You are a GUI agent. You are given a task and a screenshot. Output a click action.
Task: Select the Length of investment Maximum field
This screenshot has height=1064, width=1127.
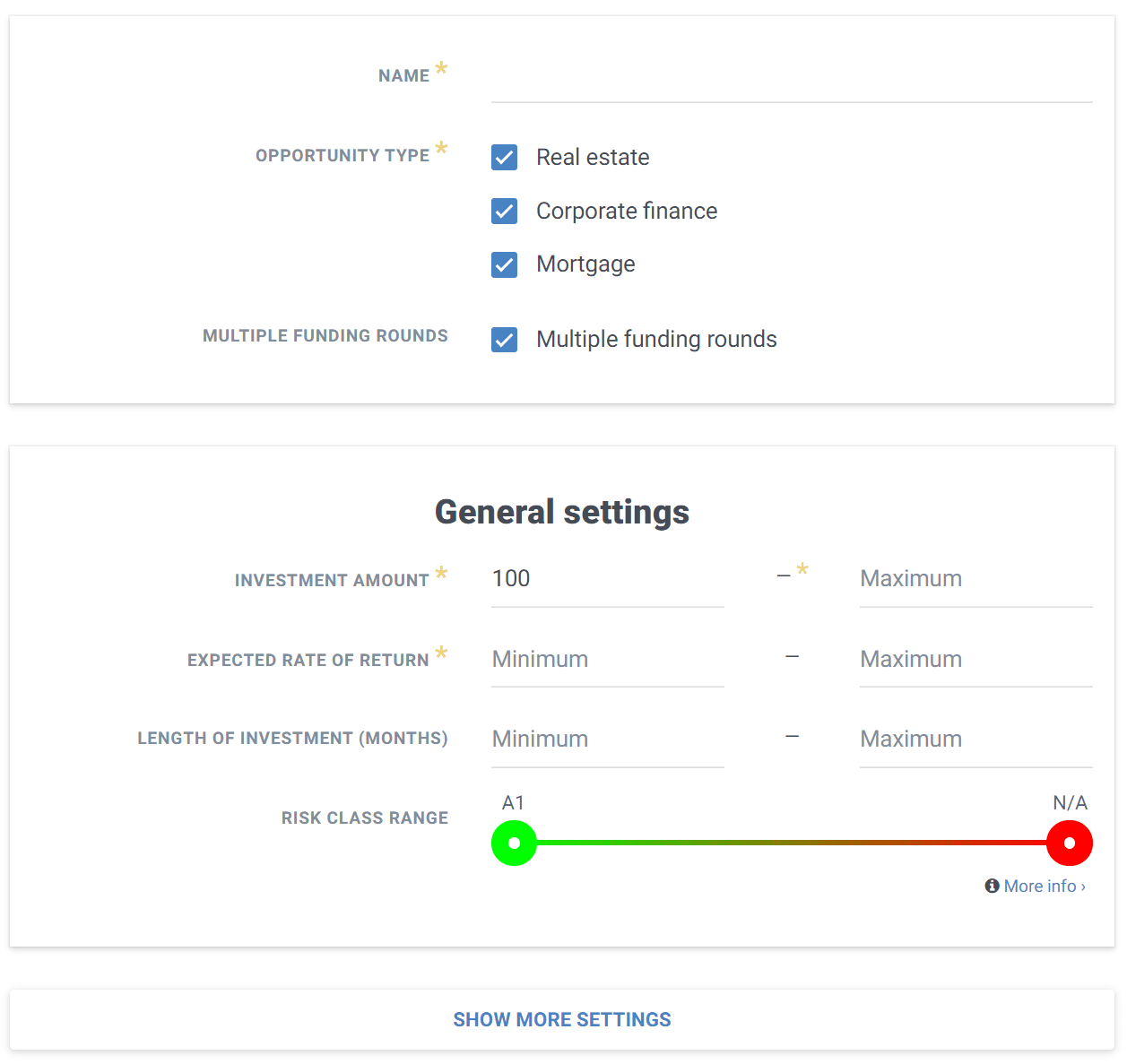pyautogui.click(x=976, y=740)
